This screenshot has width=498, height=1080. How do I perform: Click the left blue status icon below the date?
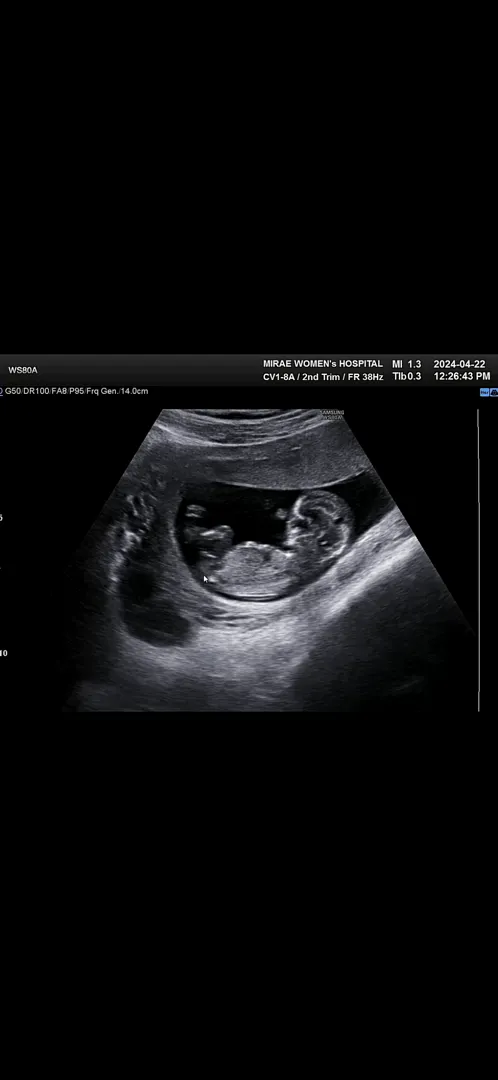coord(485,392)
